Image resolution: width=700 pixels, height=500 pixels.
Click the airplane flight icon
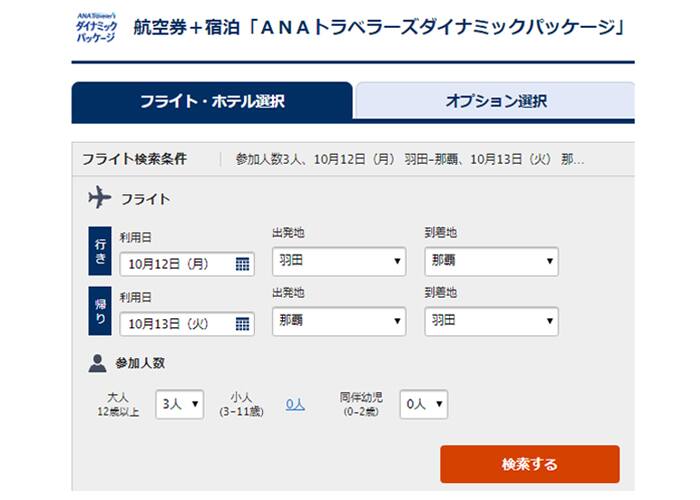point(100,198)
